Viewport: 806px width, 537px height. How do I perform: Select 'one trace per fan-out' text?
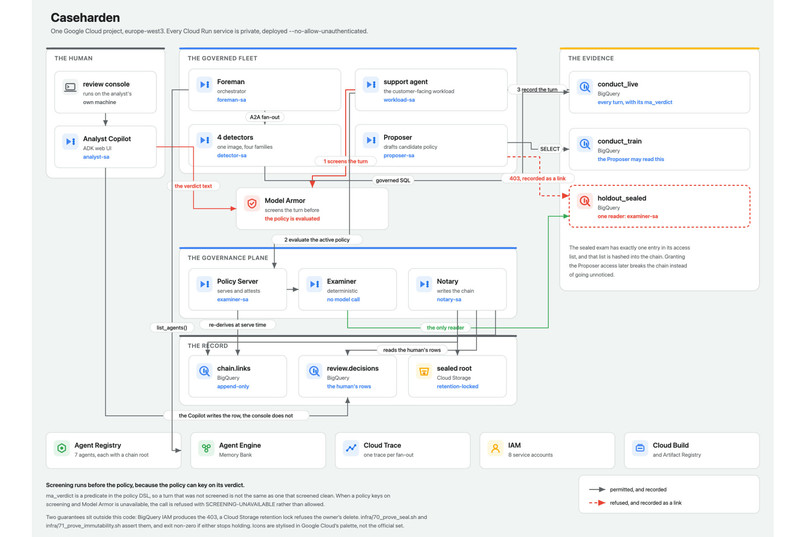point(388,455)
